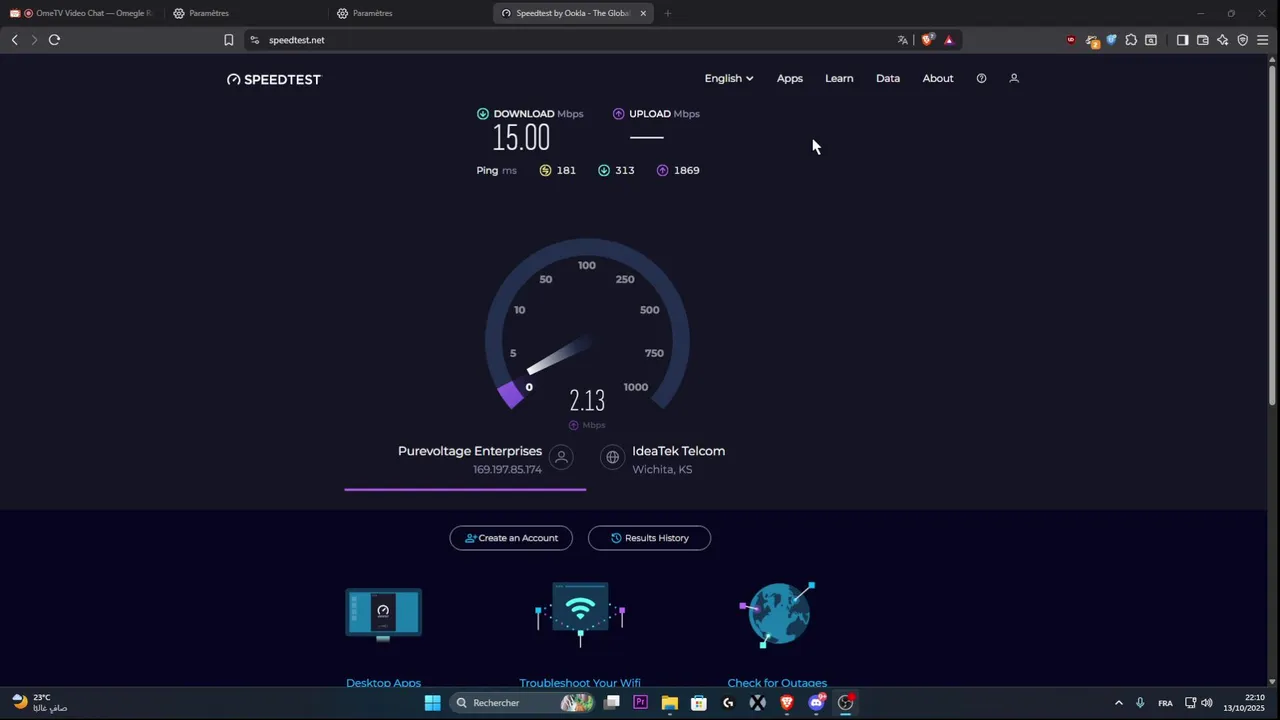Click the Rechercher taskbar search box
Image resolution: width=1280 pixels, height=720 pixels.
[523, 703]
